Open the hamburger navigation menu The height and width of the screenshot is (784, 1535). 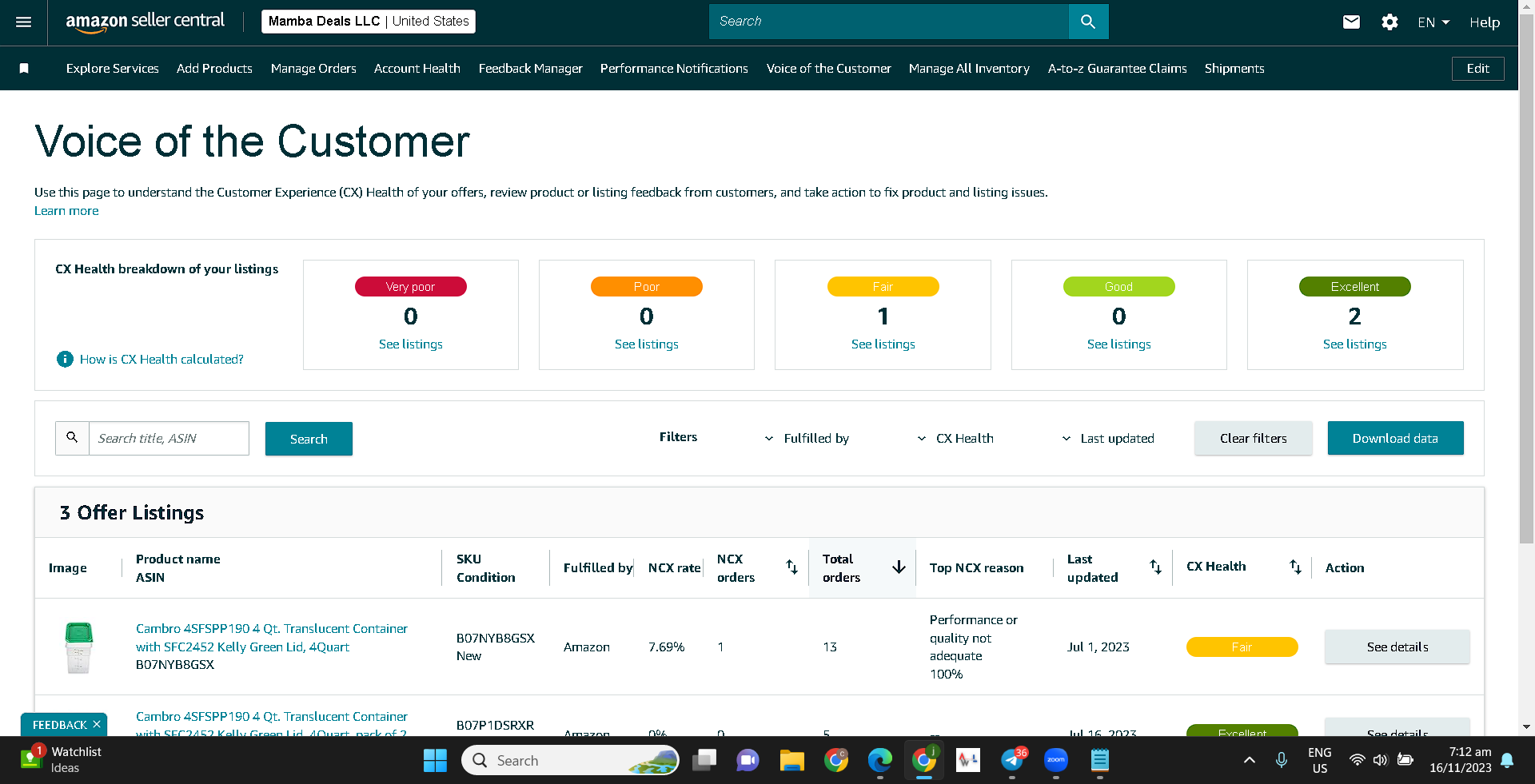24,22
